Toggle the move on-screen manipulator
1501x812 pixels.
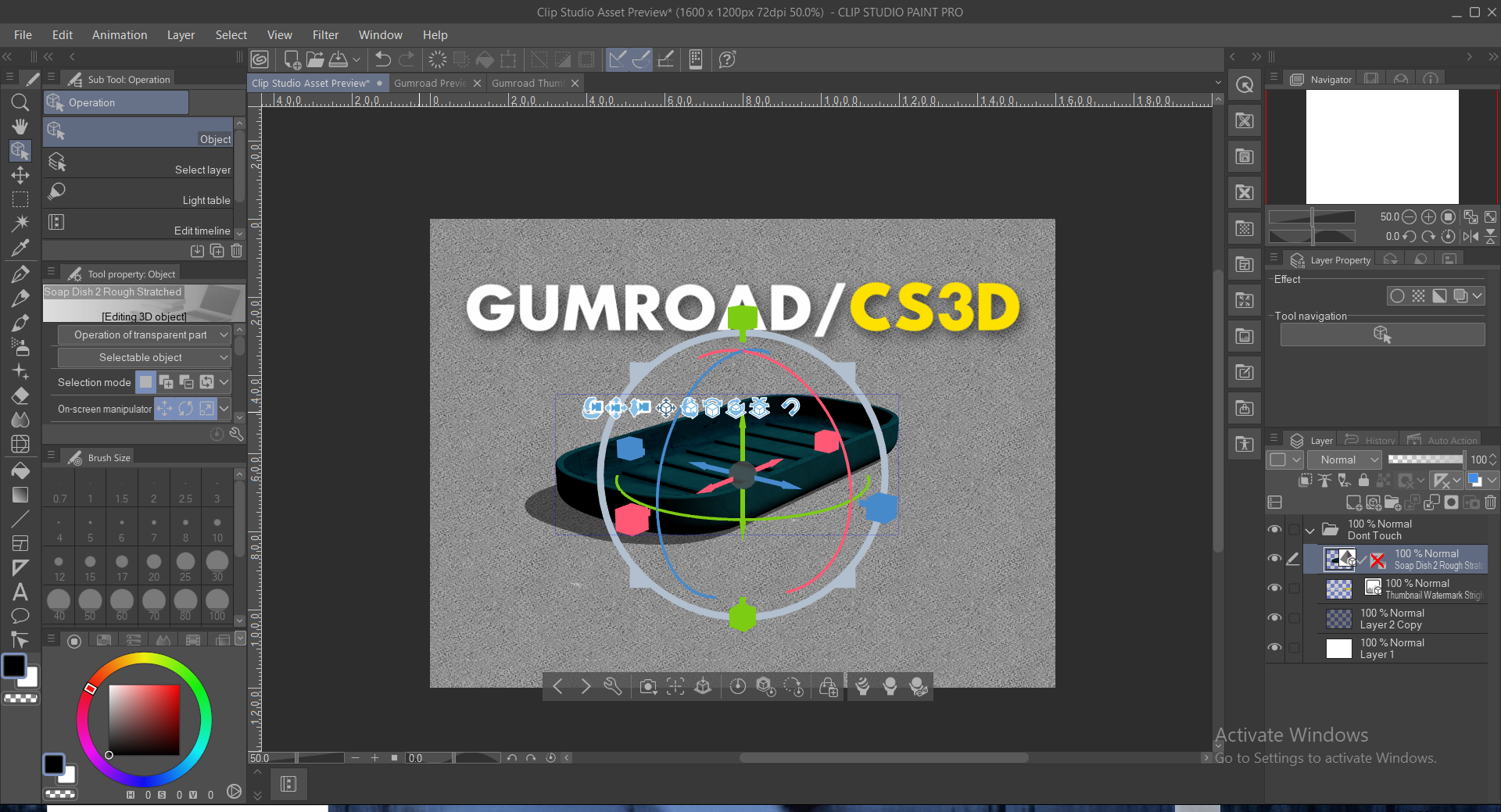164,408
